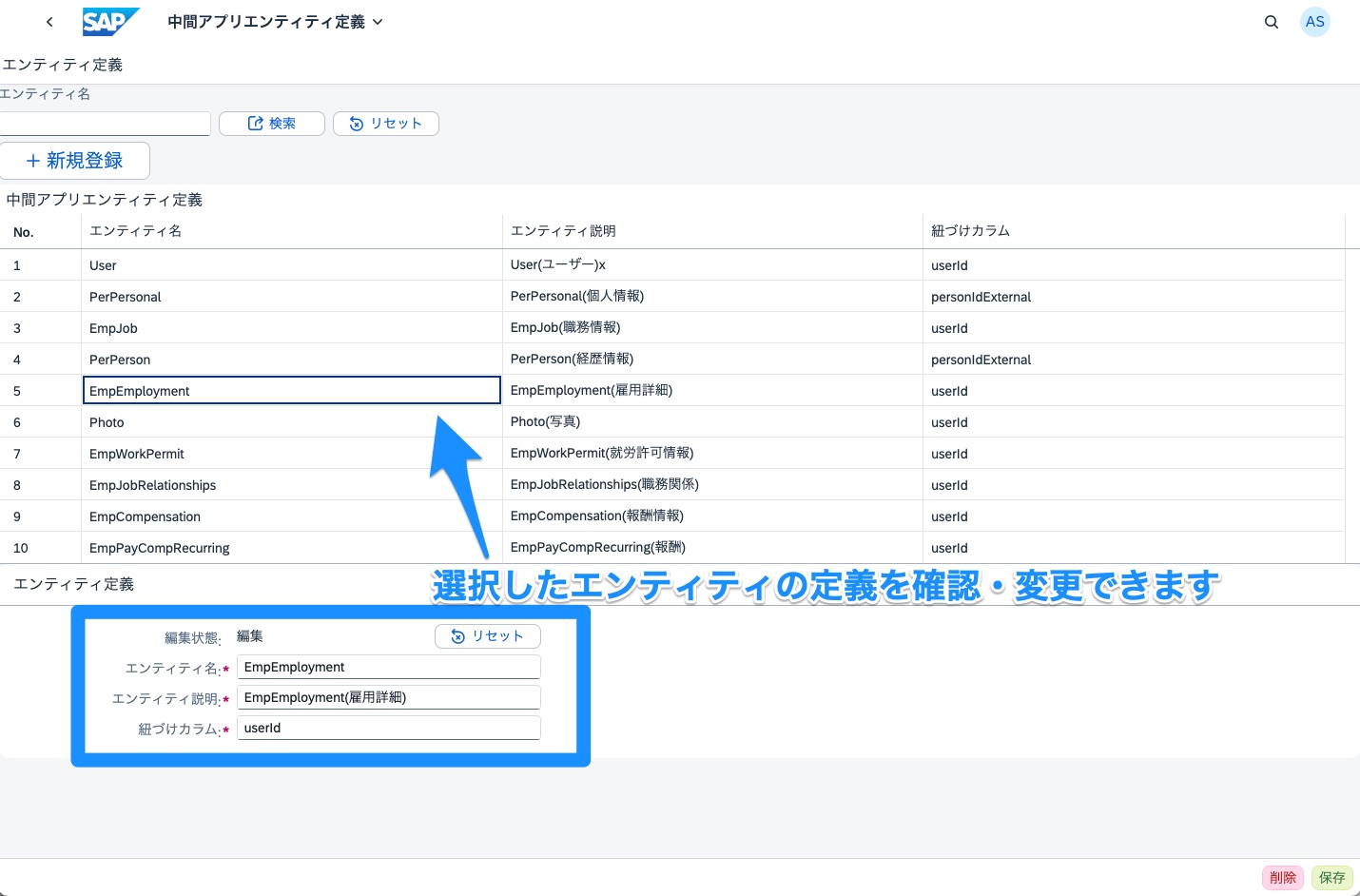This screenshot has height=896, width=1360.
Task: Click the top リセット button beside 検索
Action: [386, 124]
